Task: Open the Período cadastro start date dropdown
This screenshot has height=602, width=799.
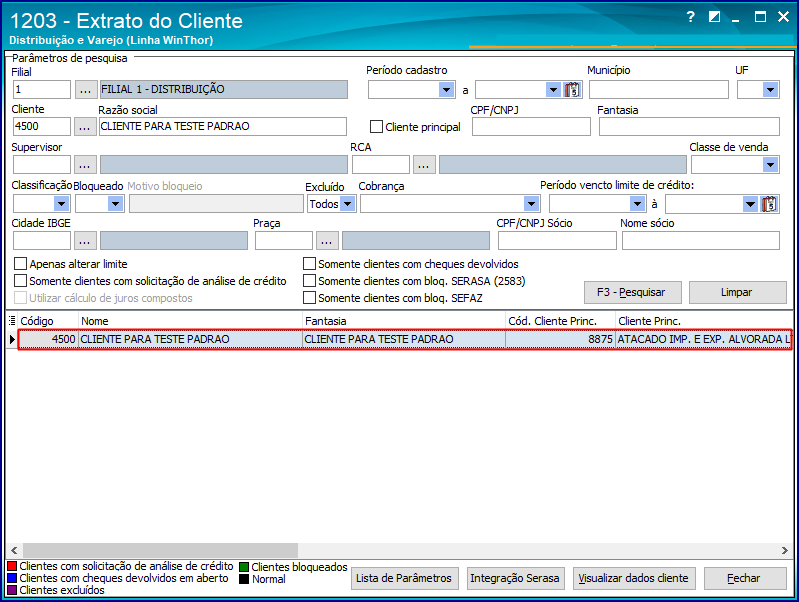Action: tap(446, 90)
